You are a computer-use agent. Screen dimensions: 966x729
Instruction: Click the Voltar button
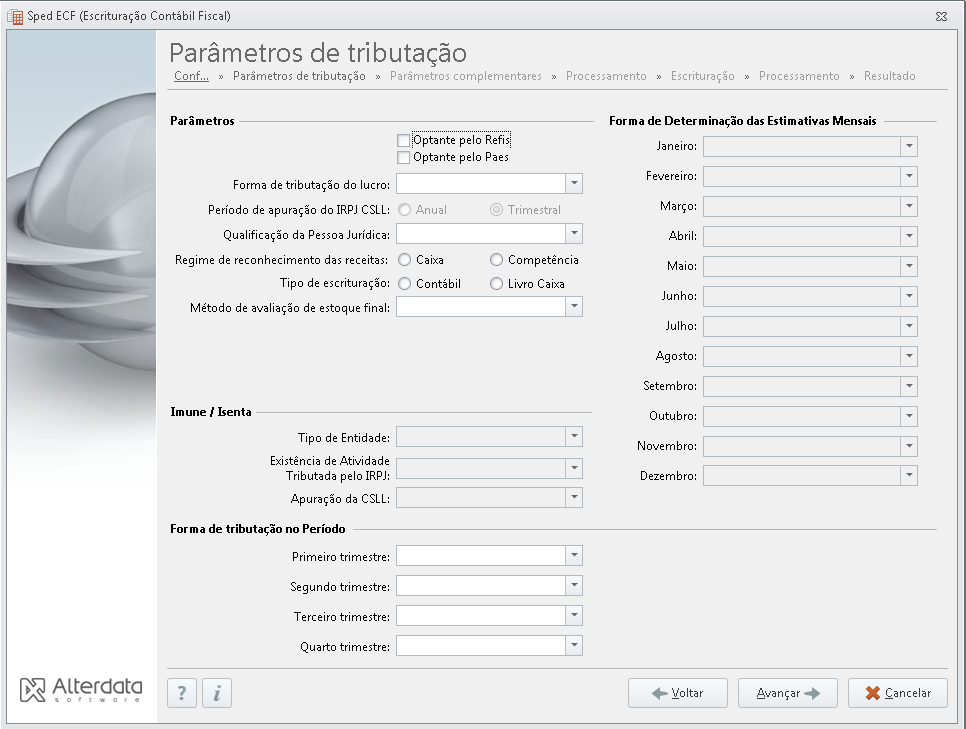[678, 693]
